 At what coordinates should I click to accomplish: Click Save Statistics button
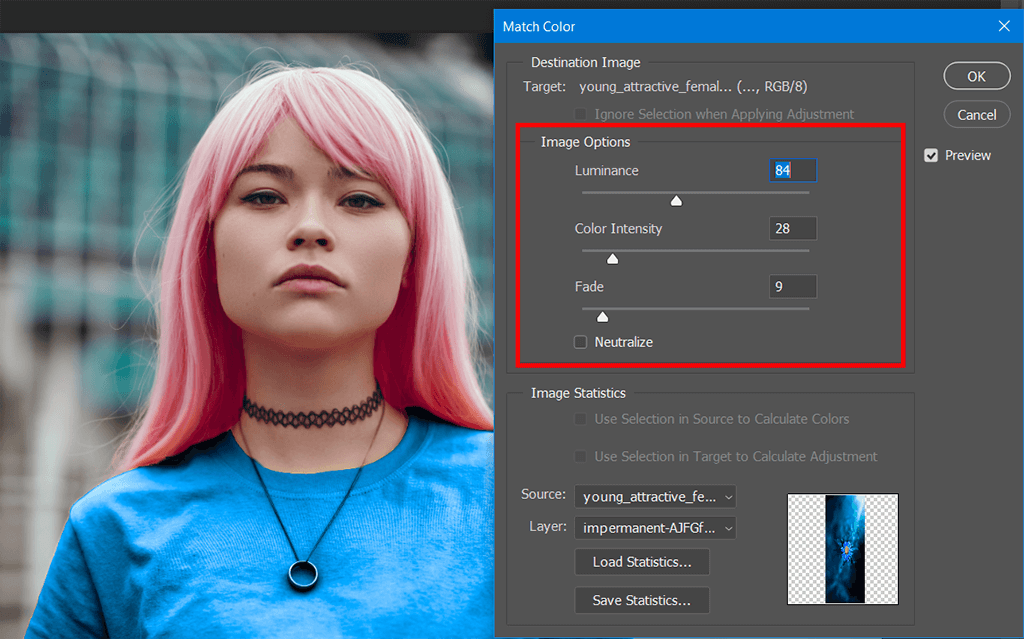click(x=642, y=600)
